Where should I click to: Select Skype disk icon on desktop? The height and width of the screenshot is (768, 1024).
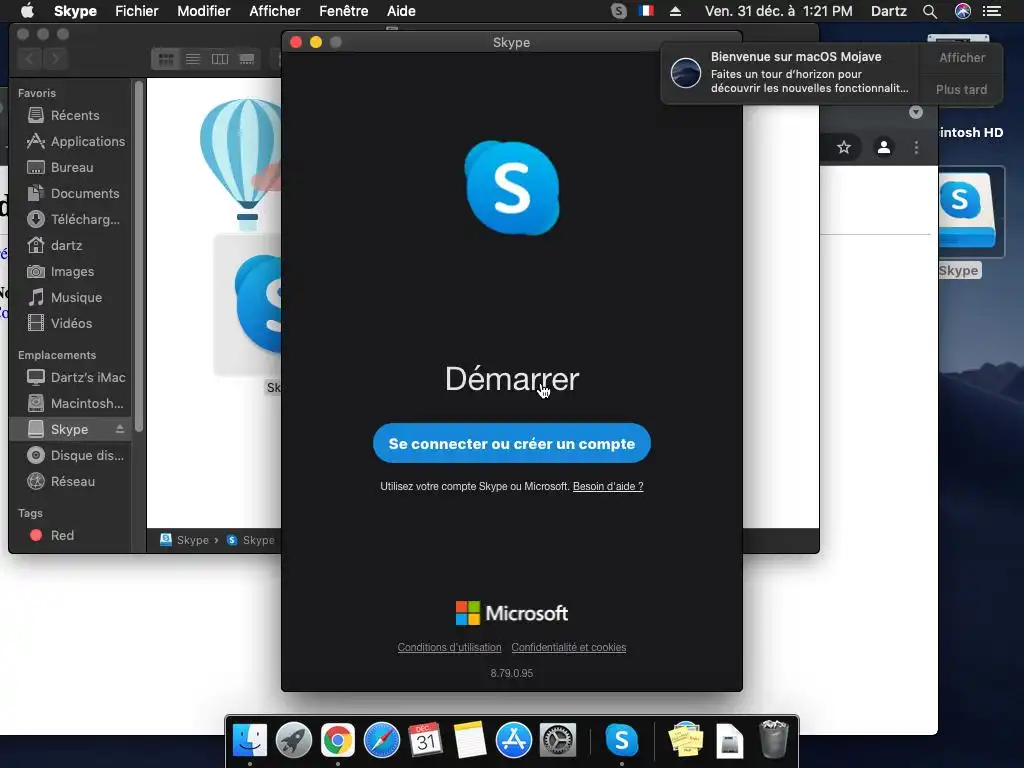[x=968, y=212]
